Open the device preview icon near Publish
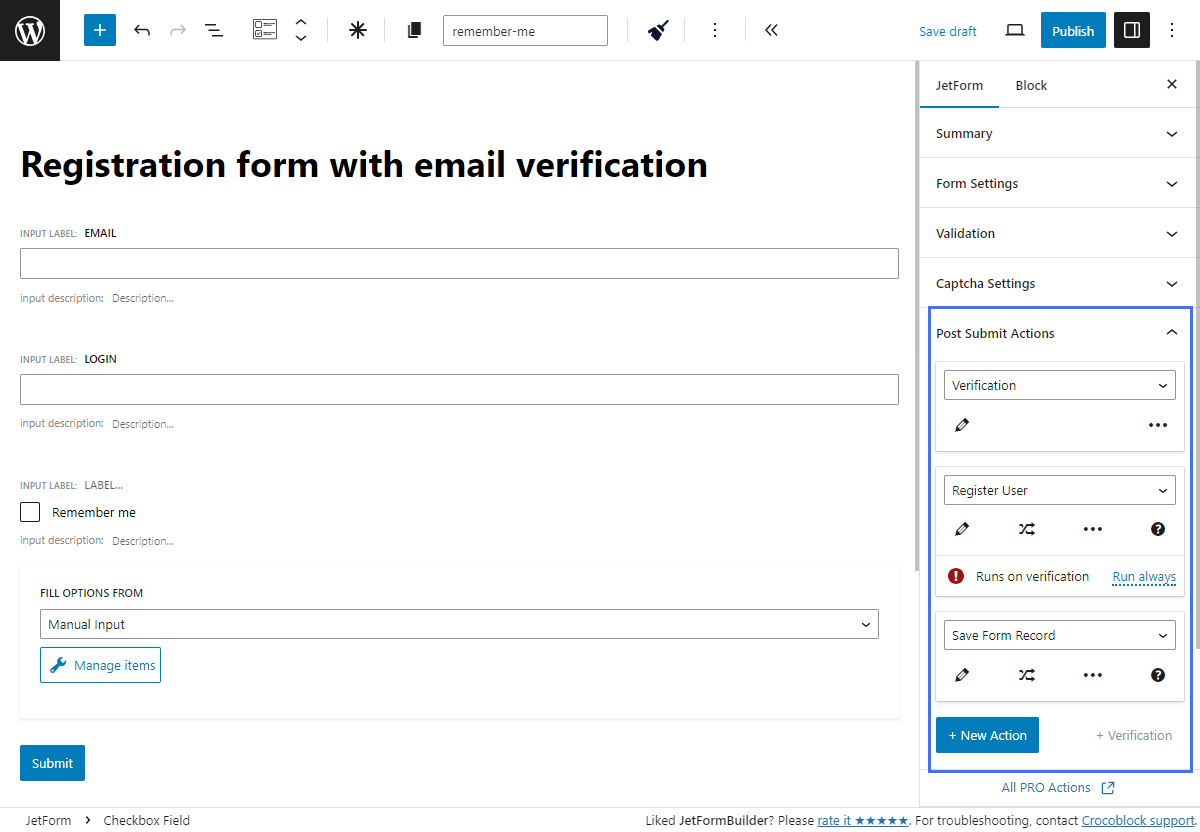This screenshot has height=832, width=1200. [x=1014, y=30]
